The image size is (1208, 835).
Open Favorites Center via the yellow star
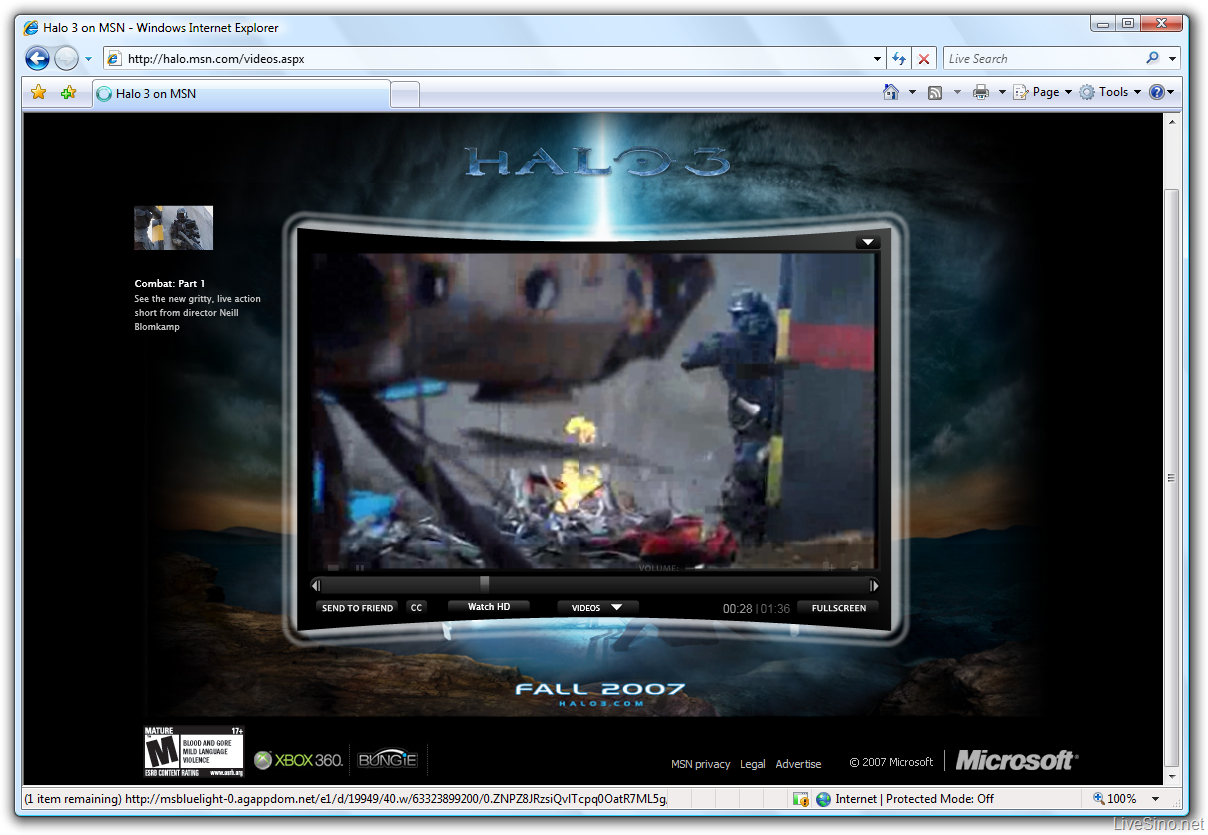pyautogui.click(x=38, y=92)
